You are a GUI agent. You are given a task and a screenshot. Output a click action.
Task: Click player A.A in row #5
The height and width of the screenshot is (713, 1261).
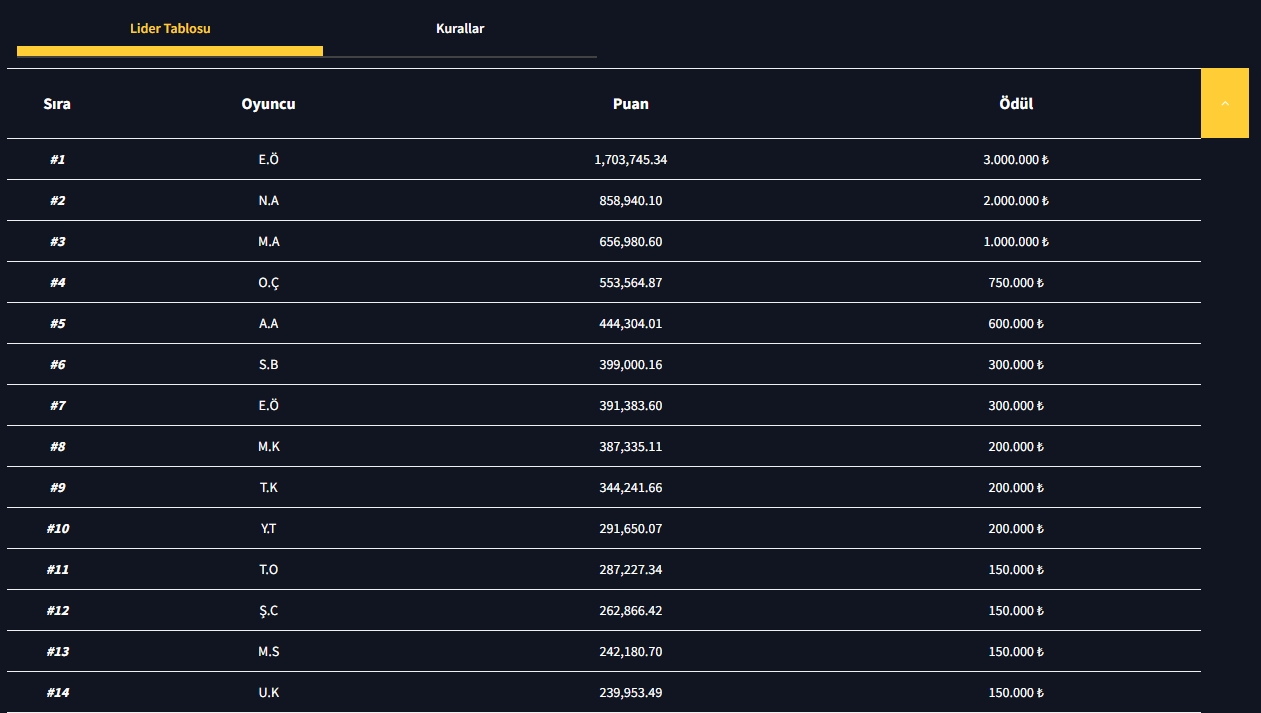pyautogui.click(x=268, y=323)
